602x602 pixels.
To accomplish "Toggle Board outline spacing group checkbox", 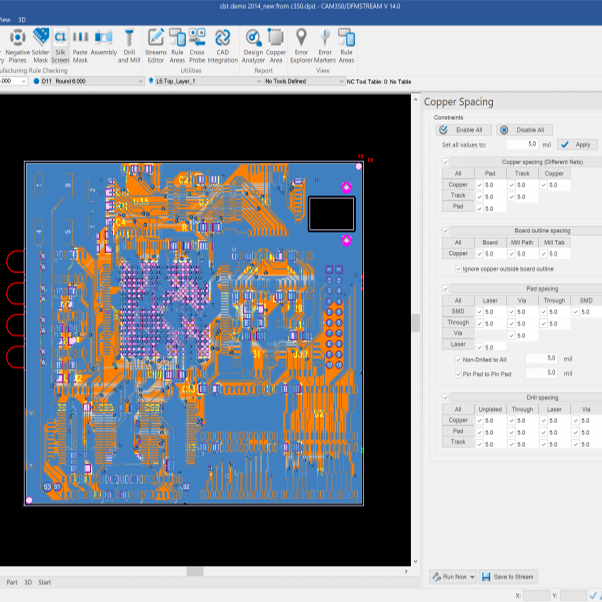I will [445, 231].
